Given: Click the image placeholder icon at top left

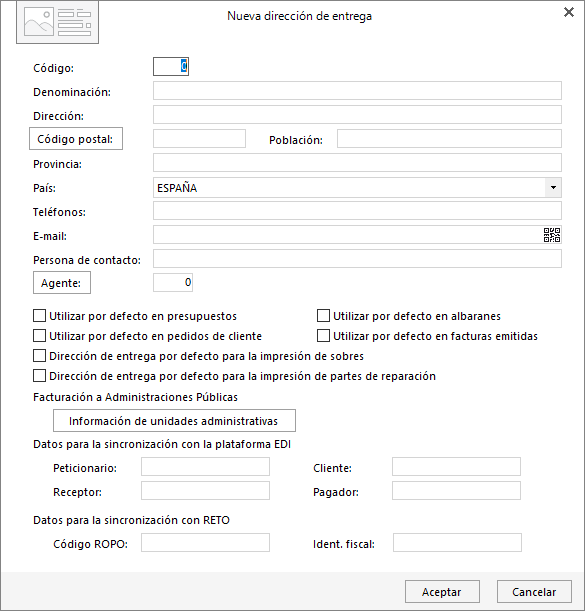Looking at the screenshot, I should point(57,22).
